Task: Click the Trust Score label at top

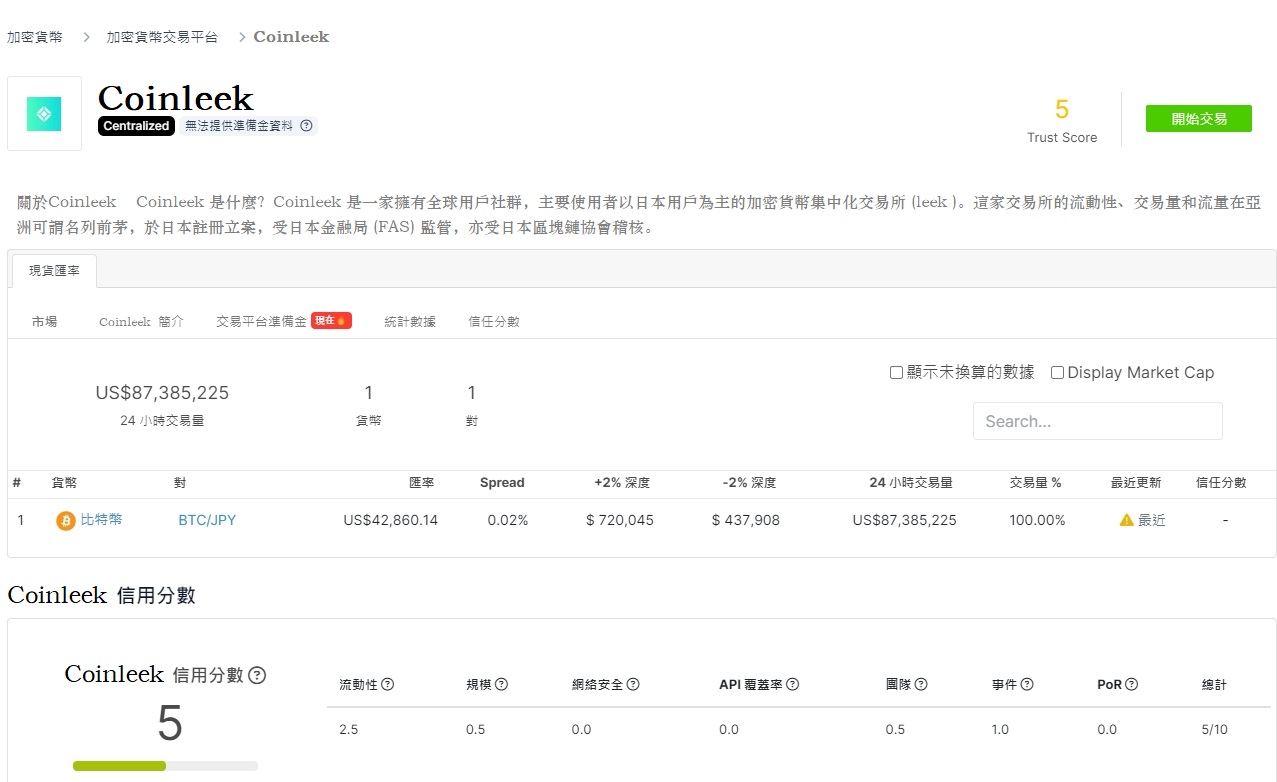Action: coord(1062,138)
